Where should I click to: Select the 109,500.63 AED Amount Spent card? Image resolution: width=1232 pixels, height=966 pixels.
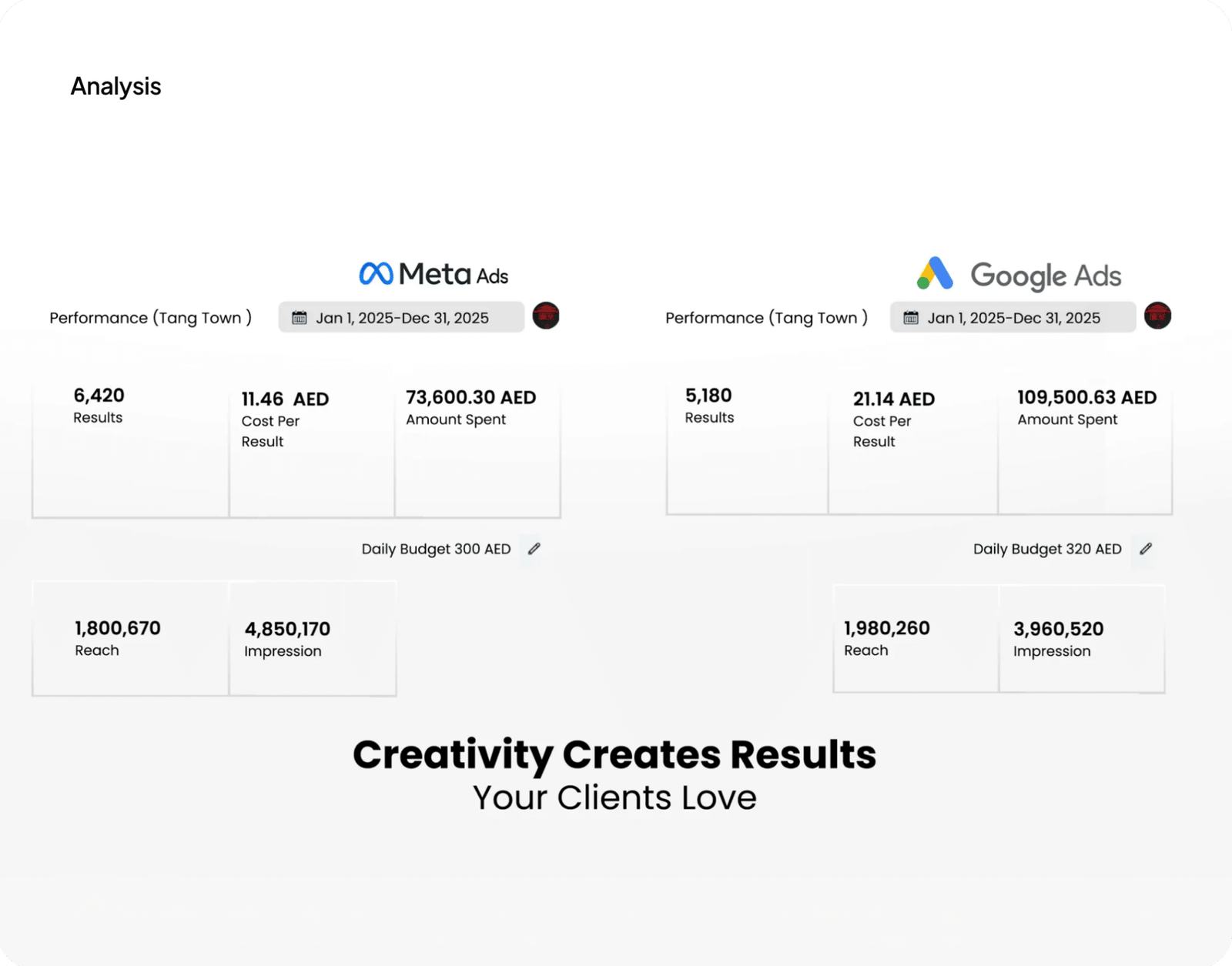(x=1085, y=450)
